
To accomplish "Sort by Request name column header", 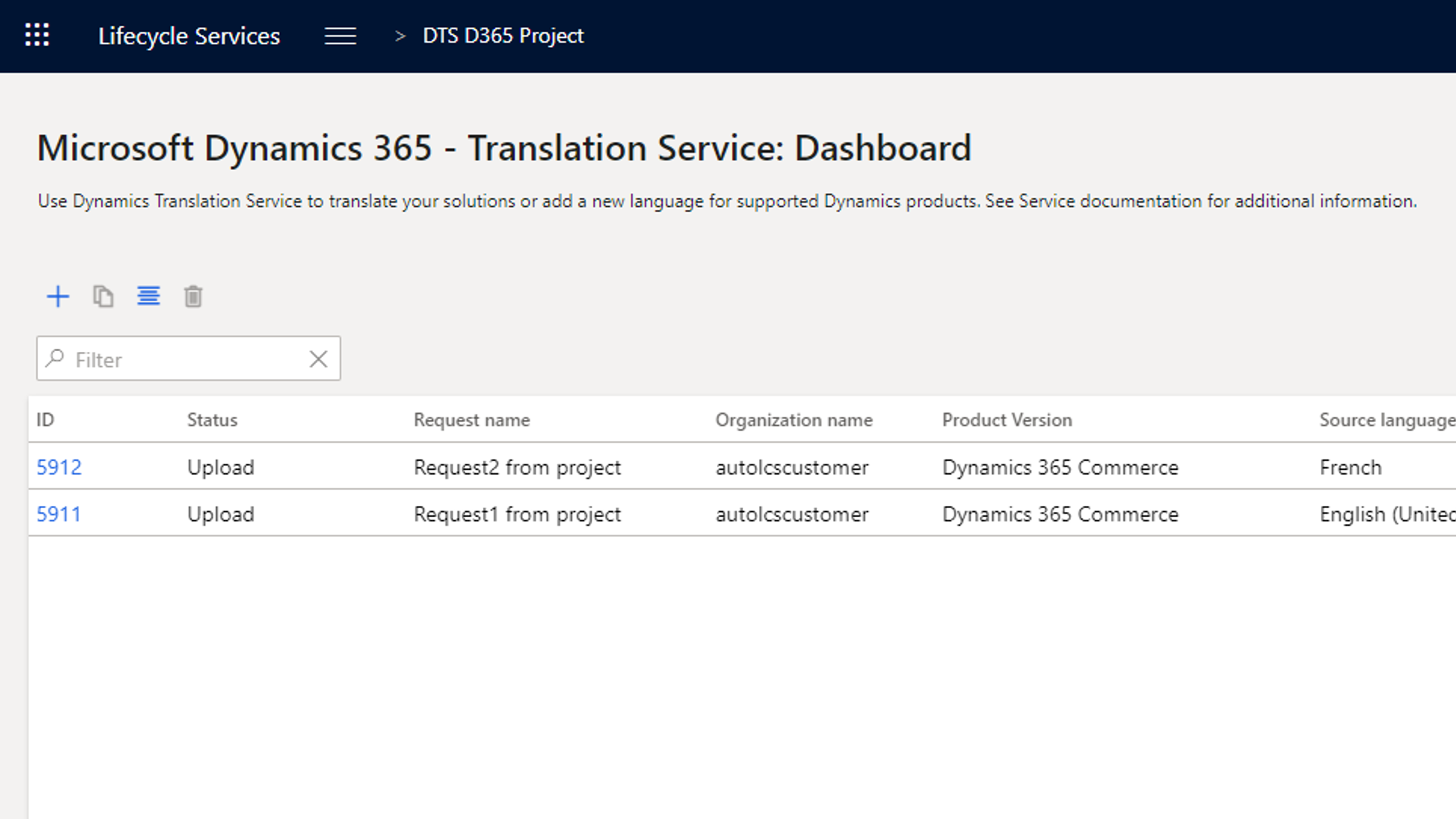I will click(472, 420).
